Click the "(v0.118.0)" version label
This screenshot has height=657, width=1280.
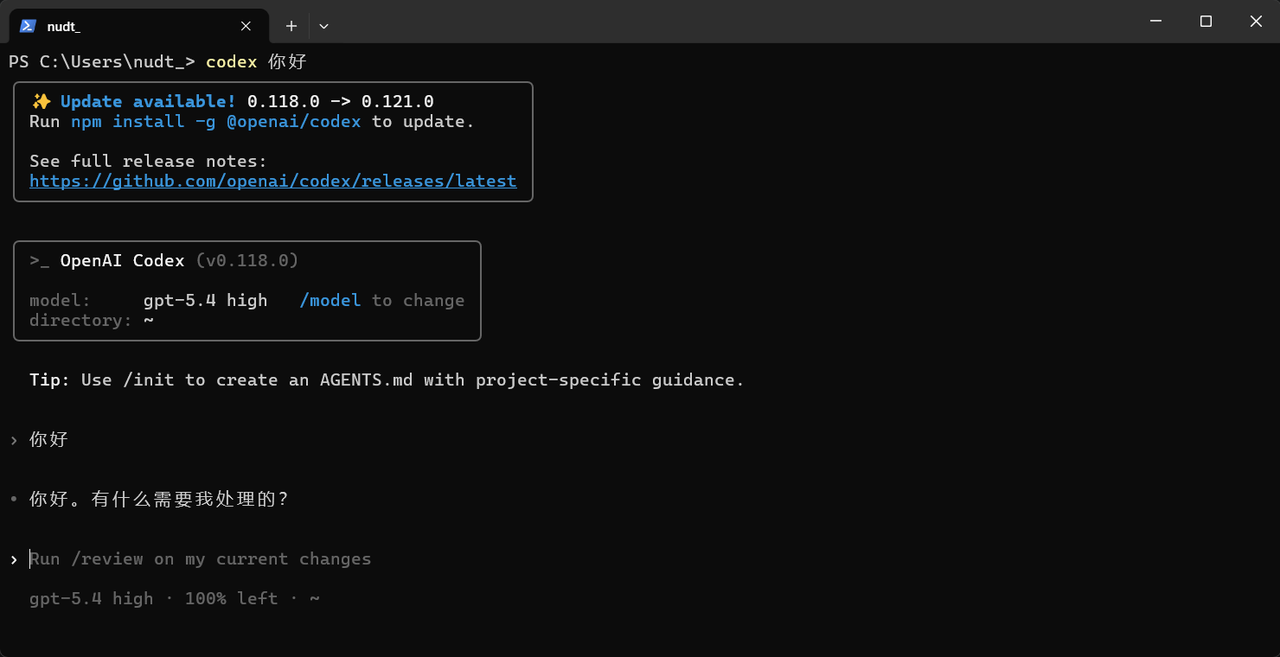(x=247, y=260)
